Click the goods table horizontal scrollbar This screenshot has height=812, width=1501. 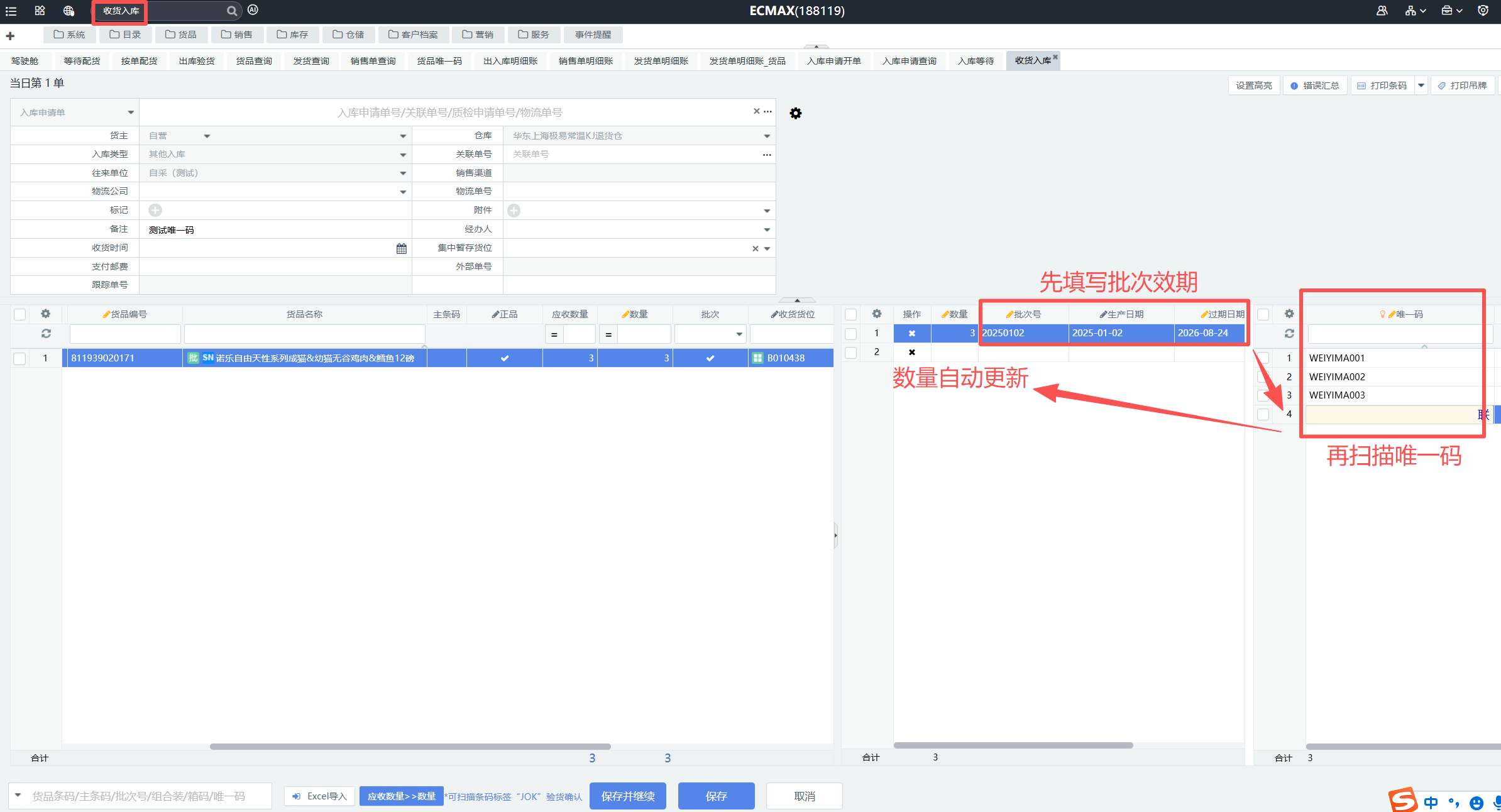[x=410, y=747]
